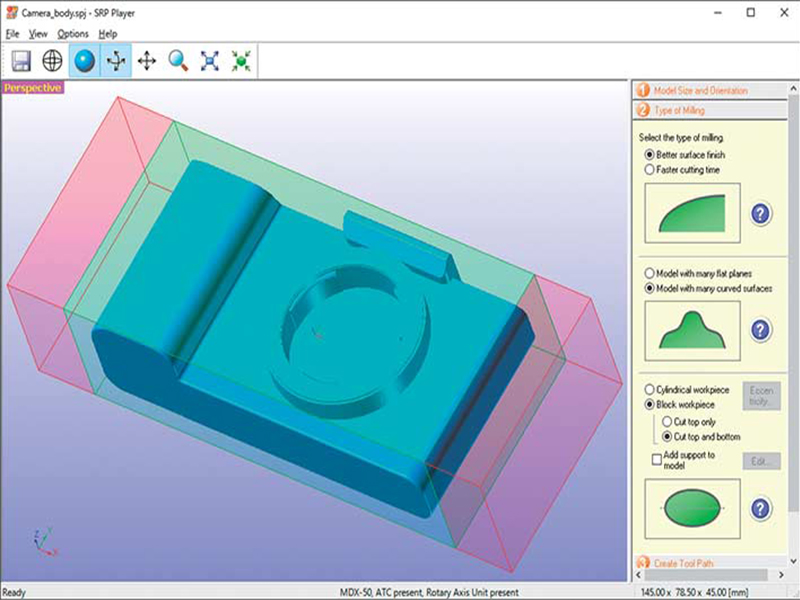The width and height of the screenshot is (800, 600).
Task: Select the pan move arrows tool
Action: (x=147, y=61)
